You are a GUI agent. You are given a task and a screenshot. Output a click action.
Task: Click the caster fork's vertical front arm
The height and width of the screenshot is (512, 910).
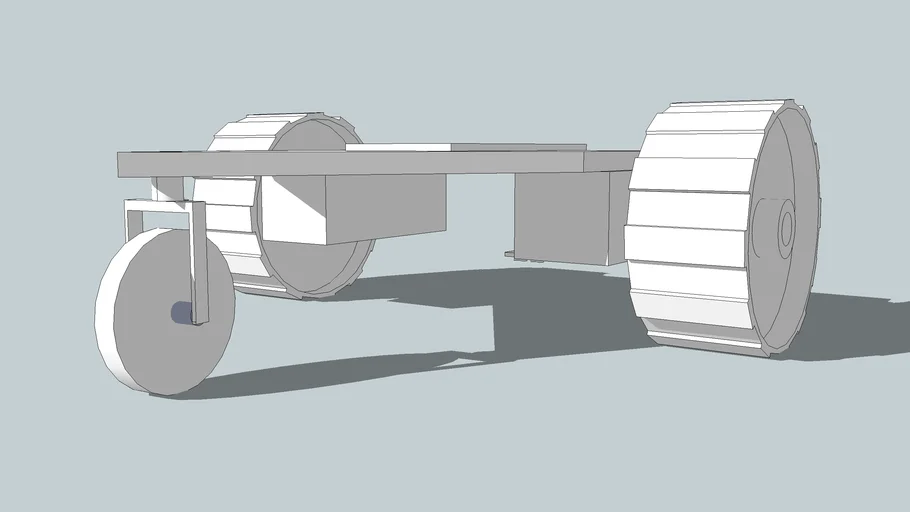tap(199, 262)
